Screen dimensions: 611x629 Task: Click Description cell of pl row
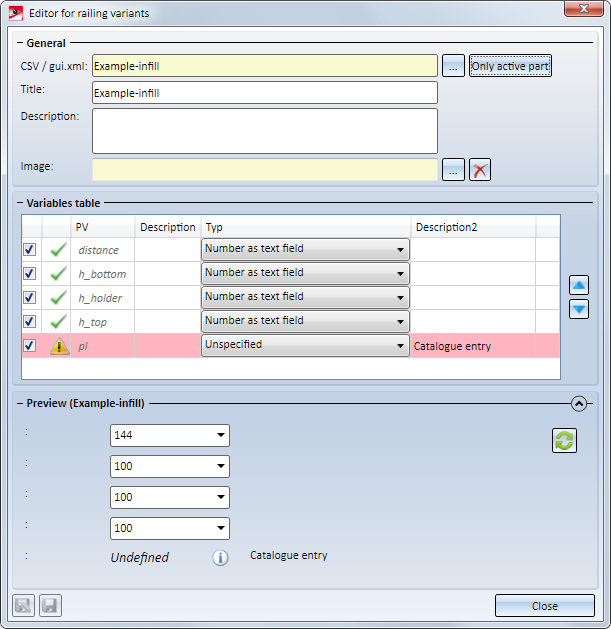168,346
